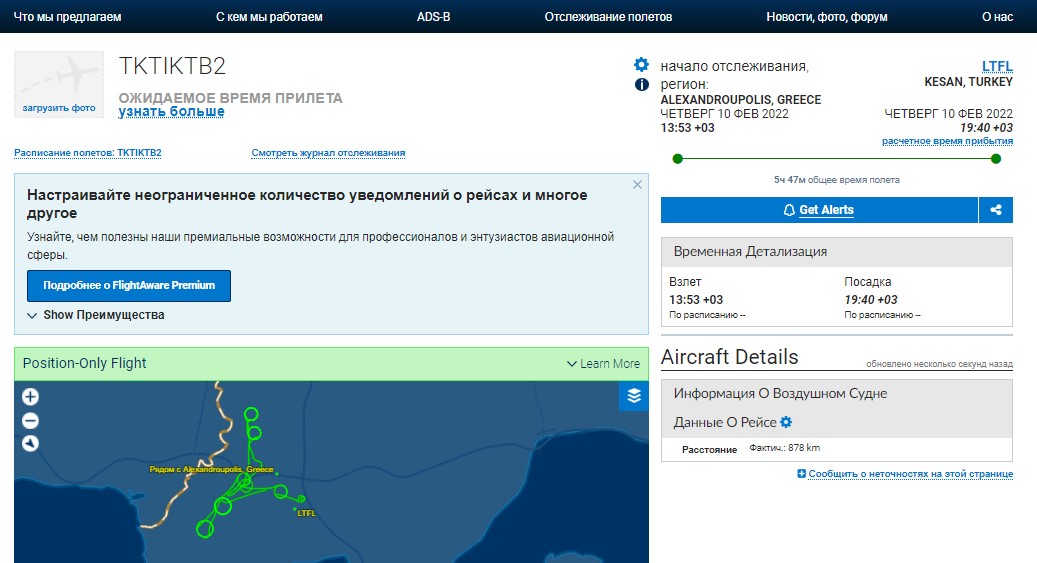Click landing time 19:40 +03 in details
This screenshot has height=563, width=1037.
871,300
